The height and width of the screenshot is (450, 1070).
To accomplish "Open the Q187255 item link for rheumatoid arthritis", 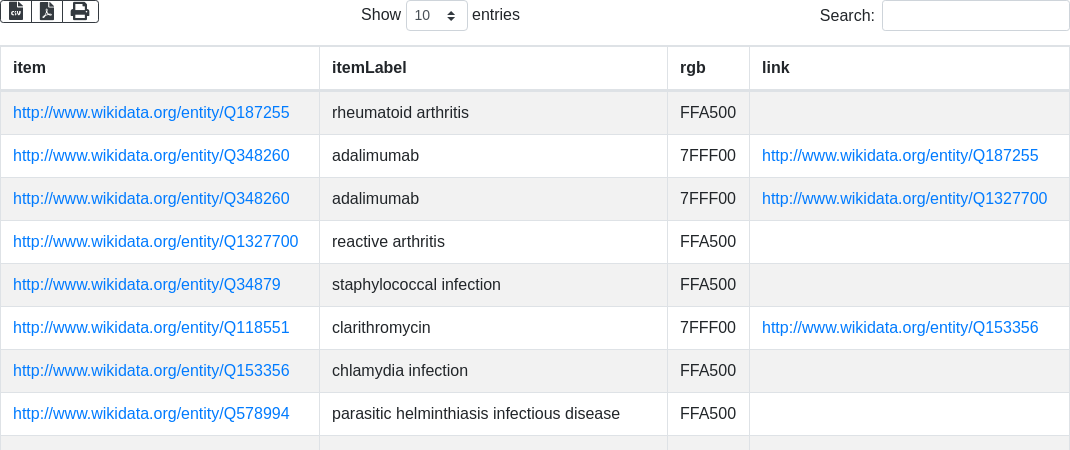I will click(151, 113).
